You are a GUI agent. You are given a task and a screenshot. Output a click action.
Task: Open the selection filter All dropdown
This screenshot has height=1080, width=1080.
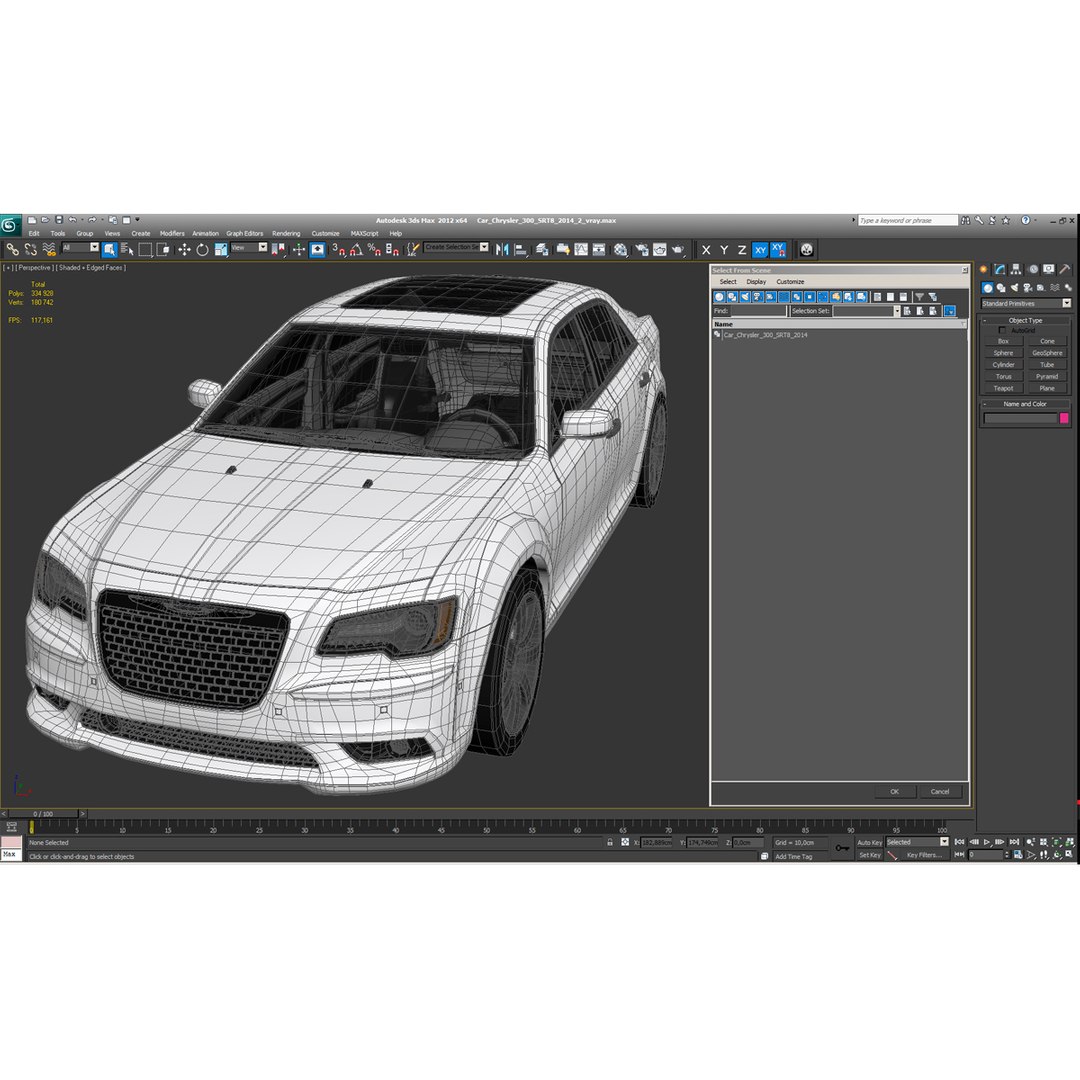(81, 248)
